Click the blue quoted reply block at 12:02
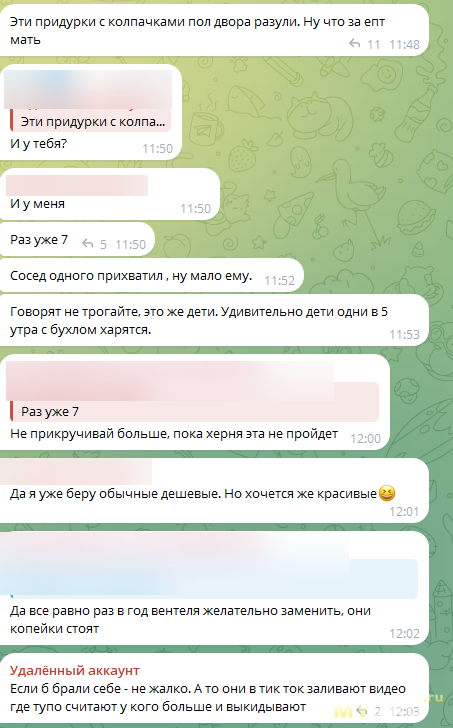The height and width of the screenshot is (728, 453). point(214,578)
